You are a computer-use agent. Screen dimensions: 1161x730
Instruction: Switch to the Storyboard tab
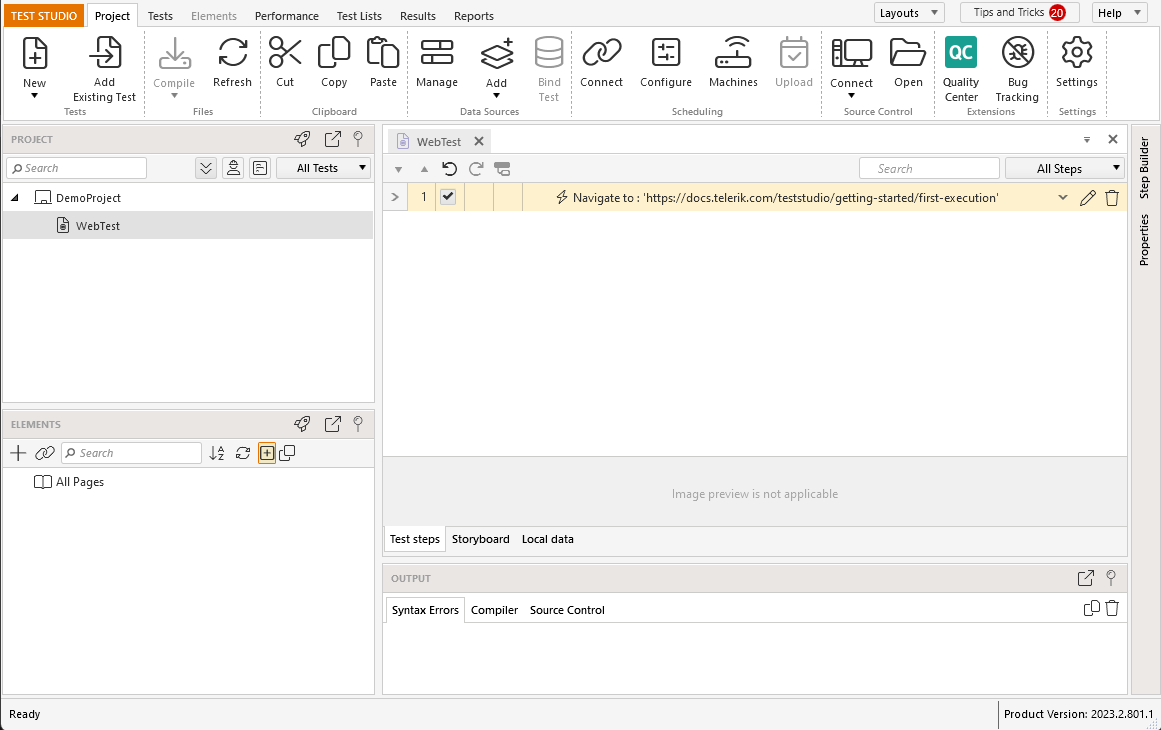[481, 539]
